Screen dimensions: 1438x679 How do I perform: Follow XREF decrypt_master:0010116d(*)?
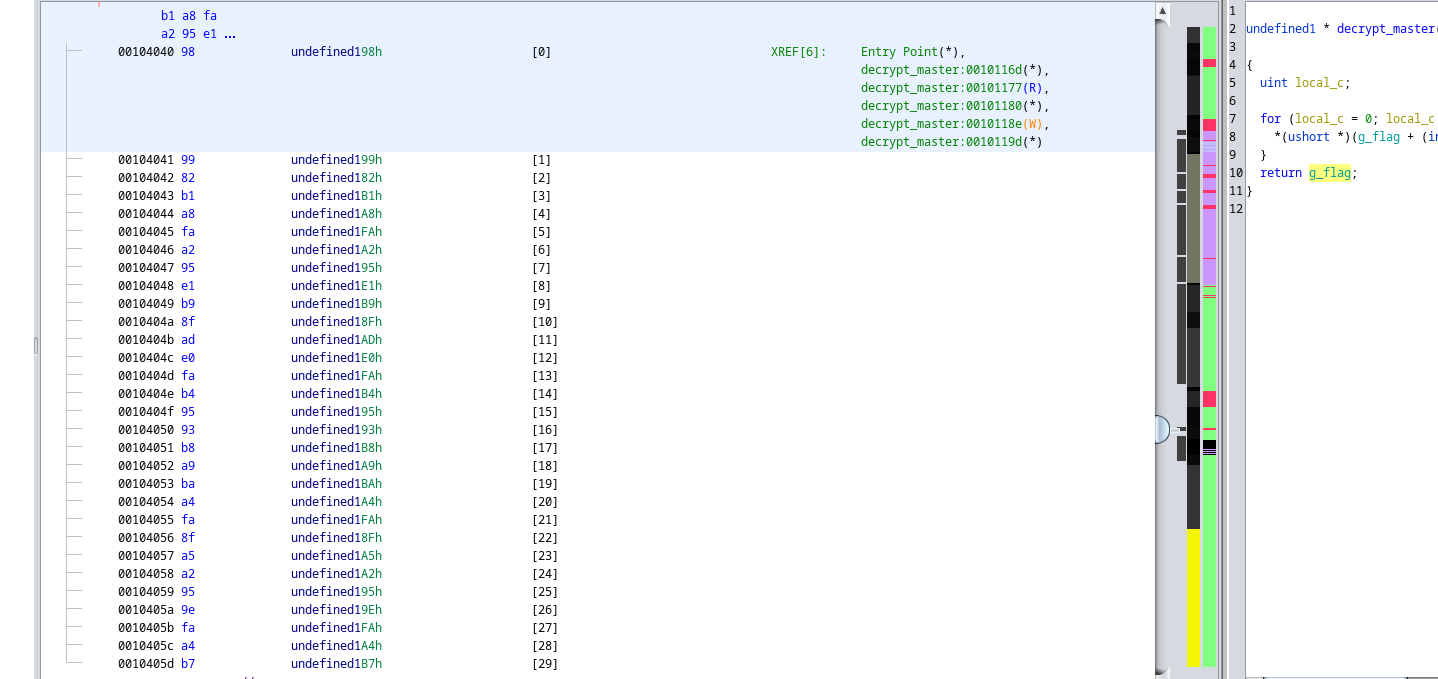pos(955,70)
